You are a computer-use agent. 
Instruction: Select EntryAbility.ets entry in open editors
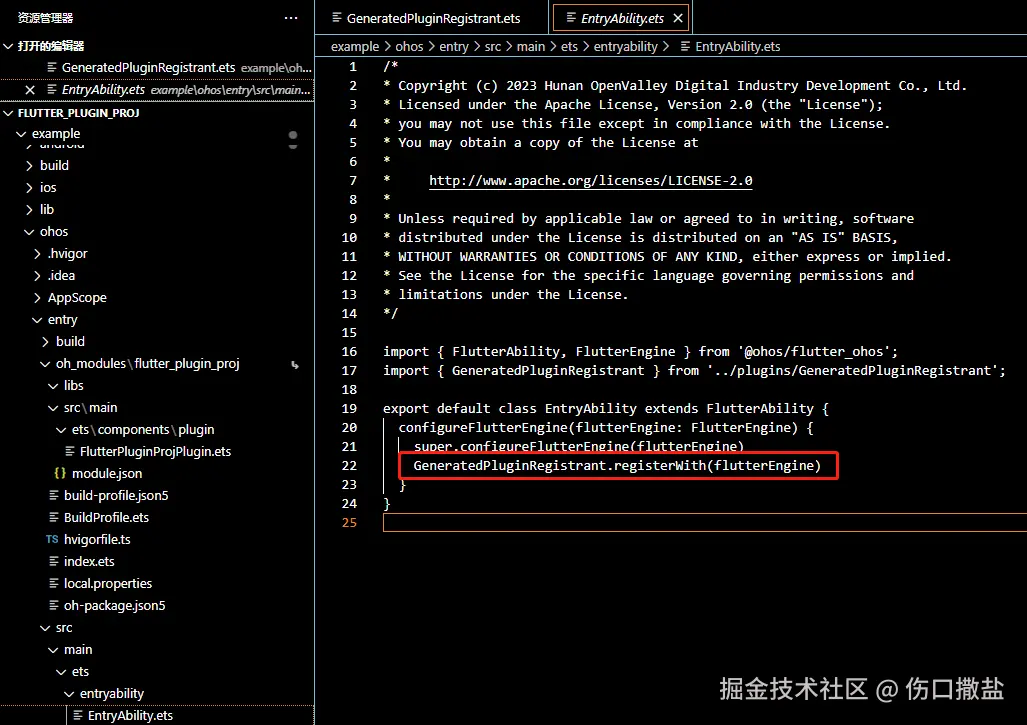pyautogui.click(x=157, y=90)
